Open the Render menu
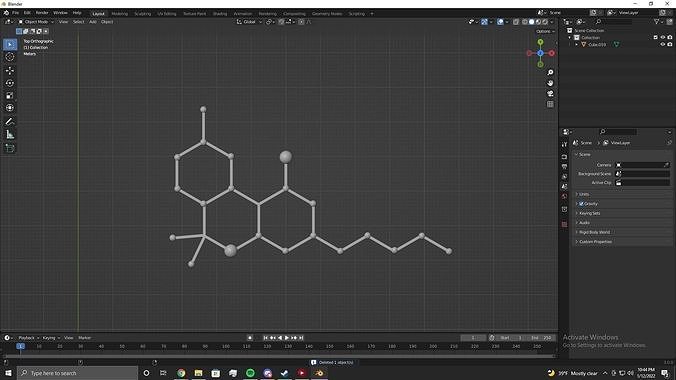The image size is (676, 380). pos(42,13)
